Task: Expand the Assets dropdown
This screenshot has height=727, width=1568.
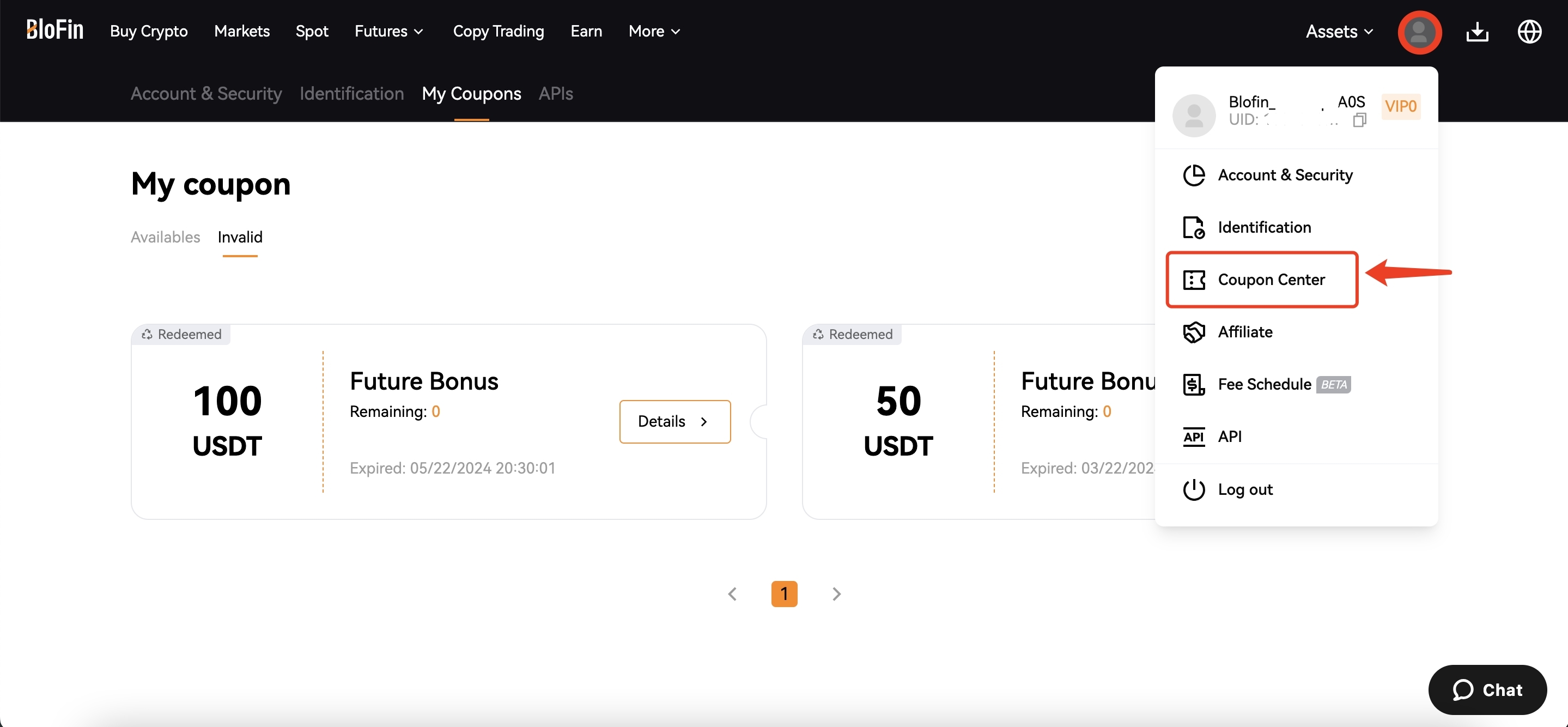Action: coord(1339,32)
